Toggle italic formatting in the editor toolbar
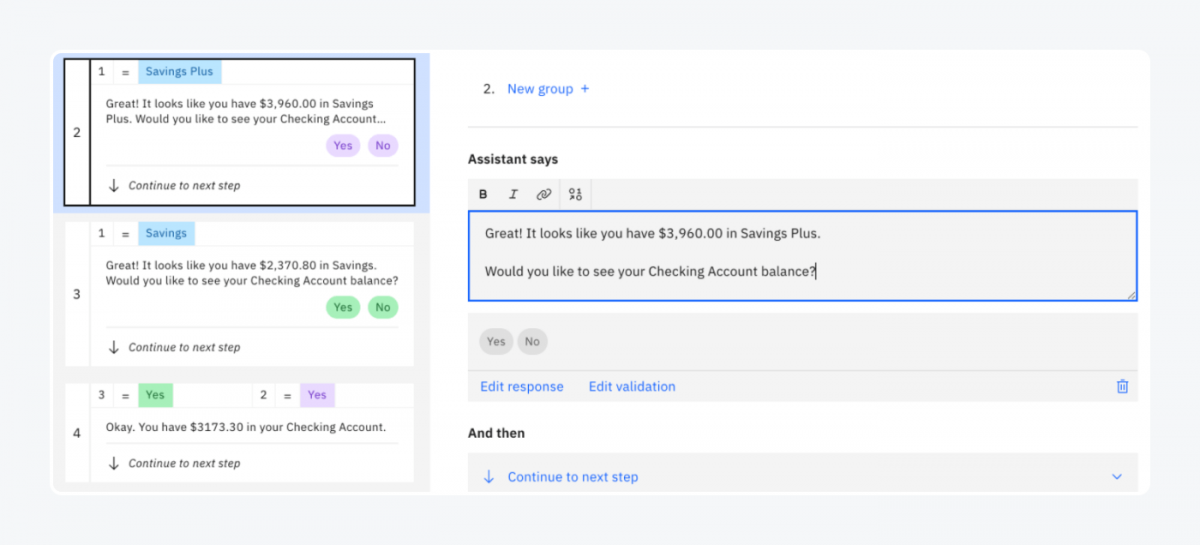The width and height of the screenshot is (1200, 545). [x=513, y=194]
